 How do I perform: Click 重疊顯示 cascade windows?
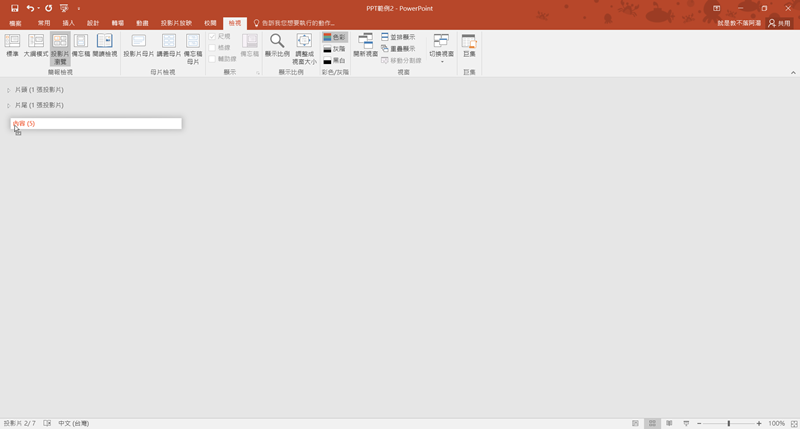[398, 48]
